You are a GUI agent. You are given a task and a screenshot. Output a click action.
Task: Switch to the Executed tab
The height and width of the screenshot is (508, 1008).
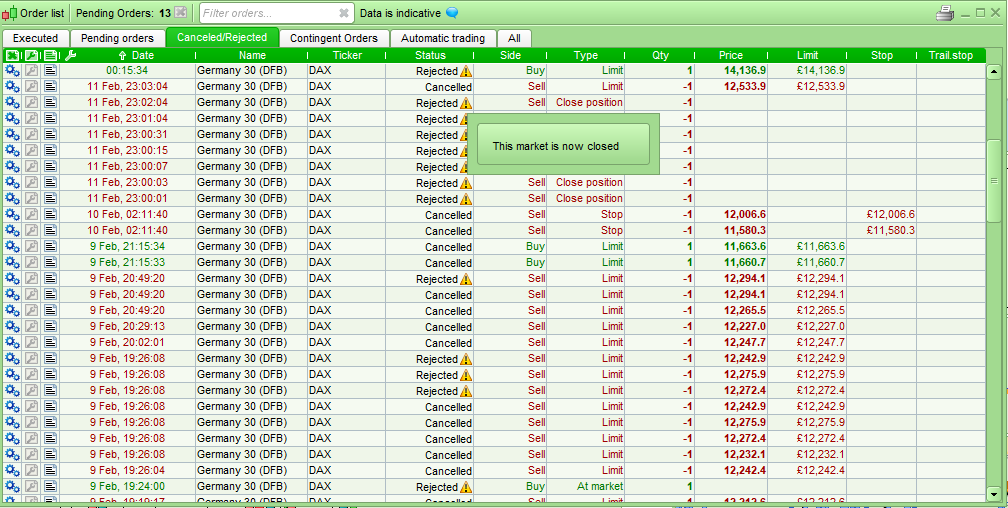(x=35, y=38)
